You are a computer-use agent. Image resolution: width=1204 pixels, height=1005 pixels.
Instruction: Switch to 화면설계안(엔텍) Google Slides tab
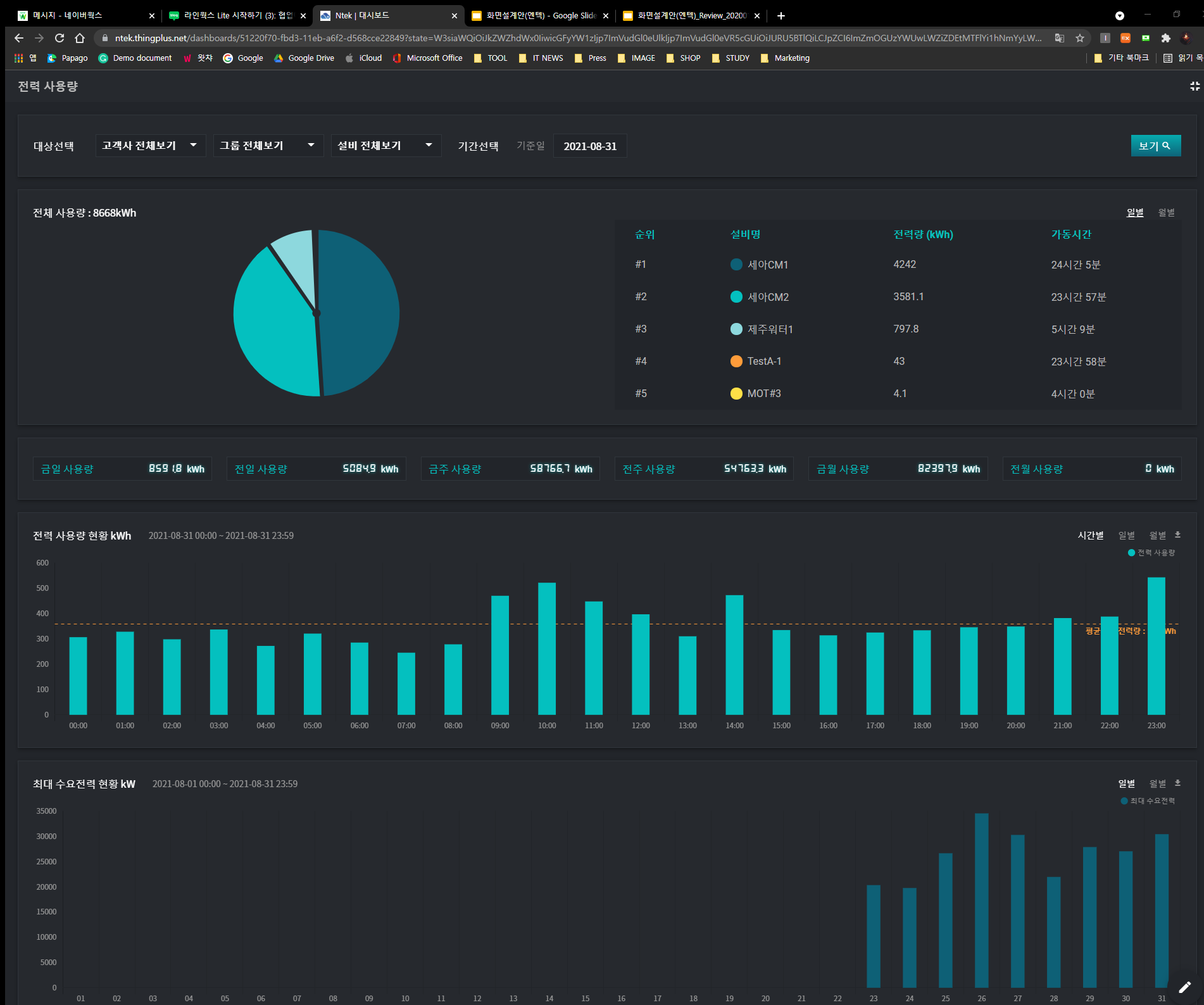click(541, 16)
